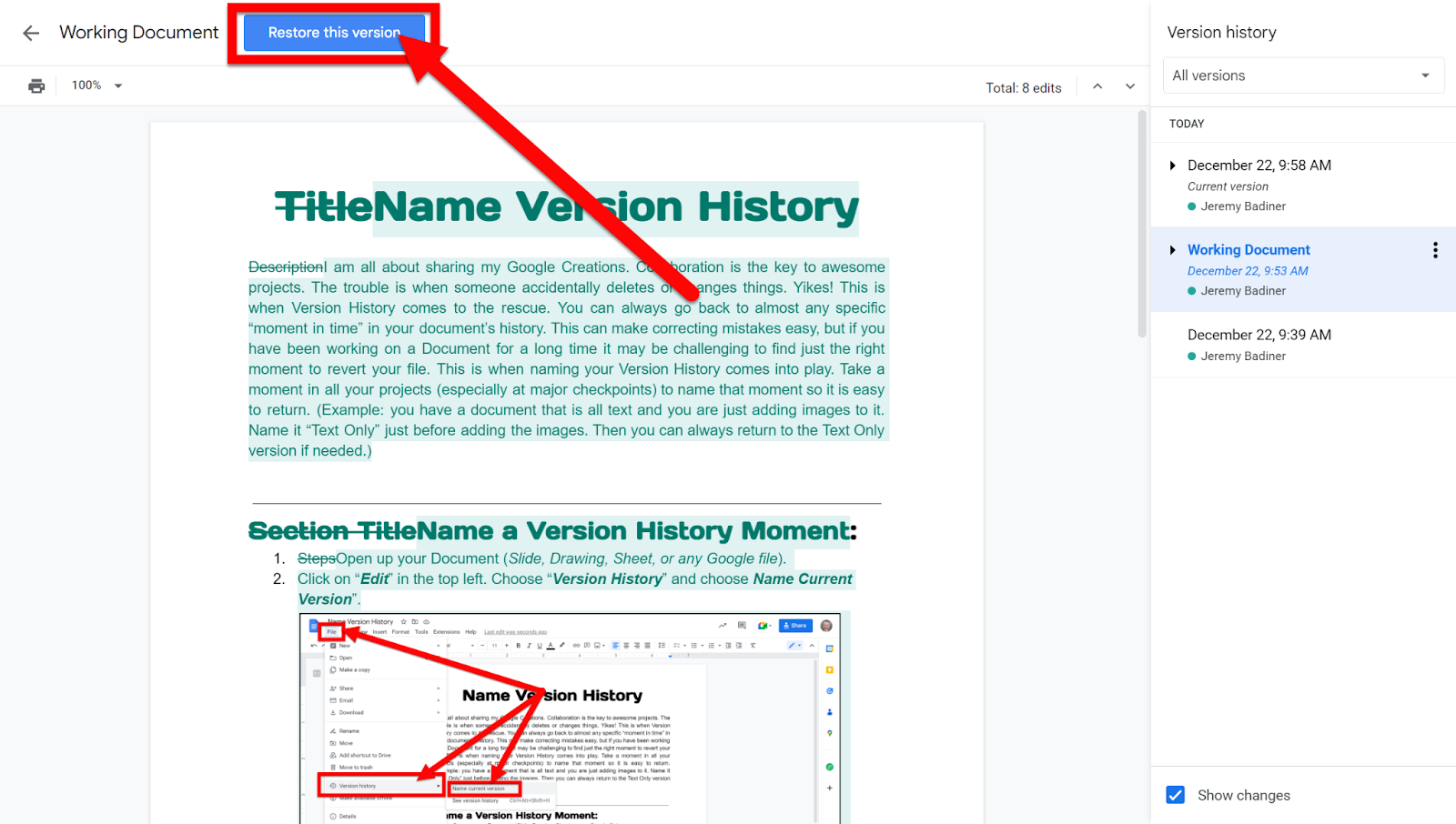Jump to previous edit with up chevron

[x=1097, y=86]
